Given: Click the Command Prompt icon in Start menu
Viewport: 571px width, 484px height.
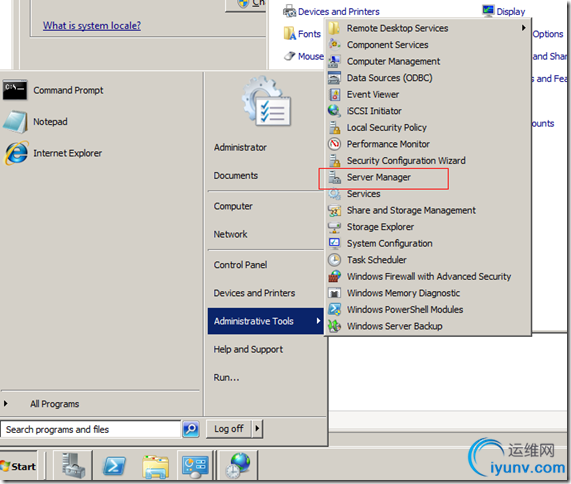Looking at the screenshot, I should (15, 90).
